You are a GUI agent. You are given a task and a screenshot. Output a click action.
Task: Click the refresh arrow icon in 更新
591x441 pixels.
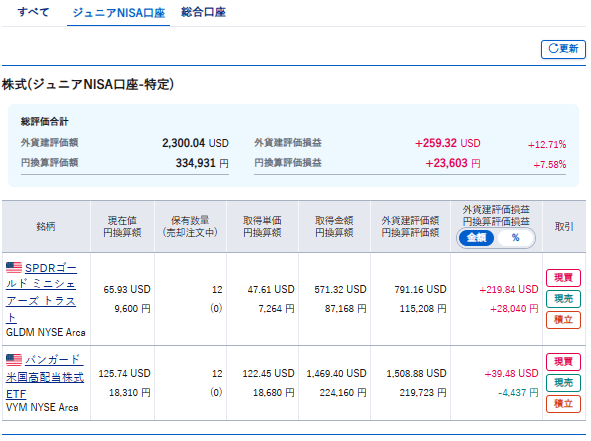click(x=553, y=49)
